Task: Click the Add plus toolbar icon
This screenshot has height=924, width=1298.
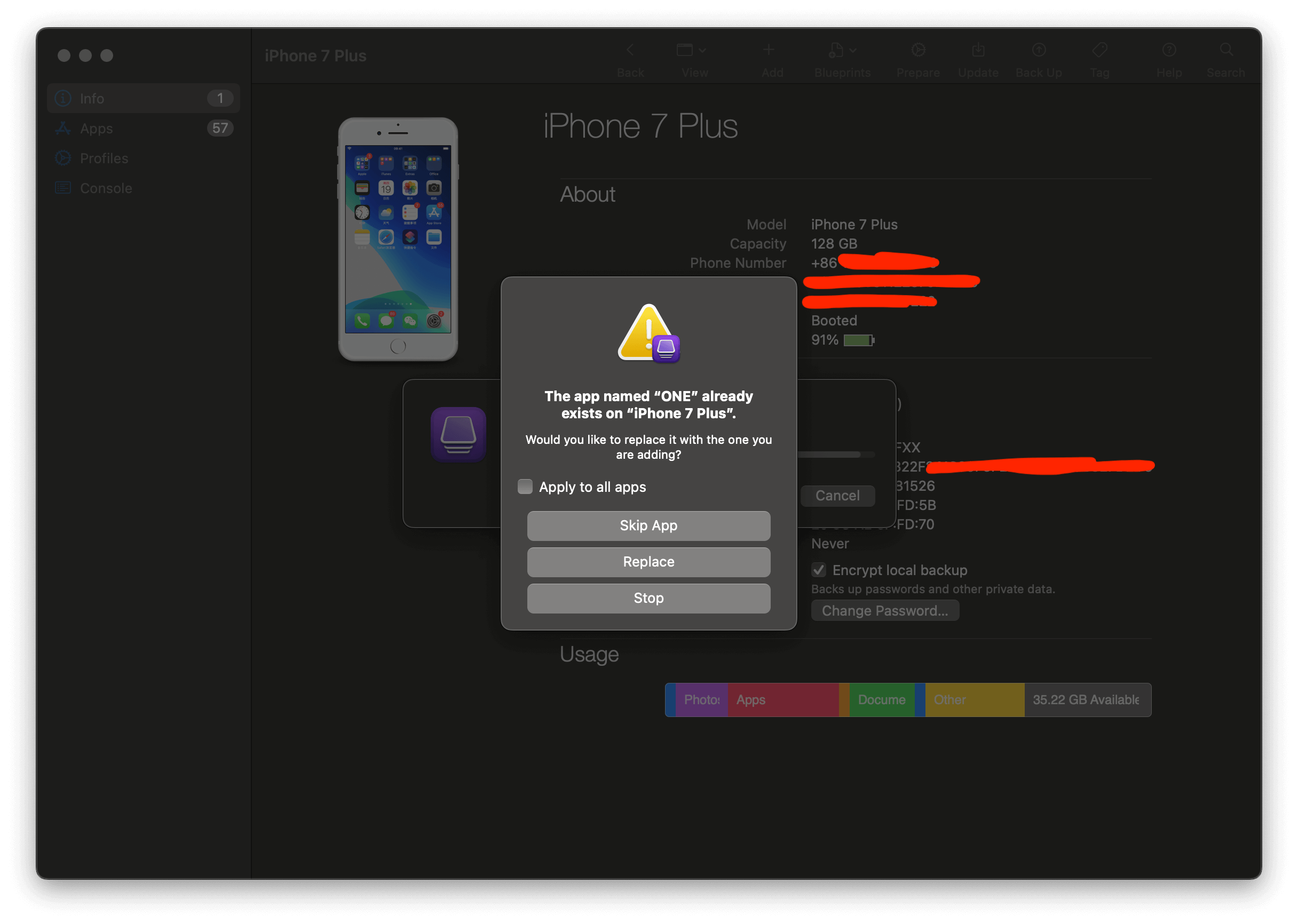Action: point(768,51)
